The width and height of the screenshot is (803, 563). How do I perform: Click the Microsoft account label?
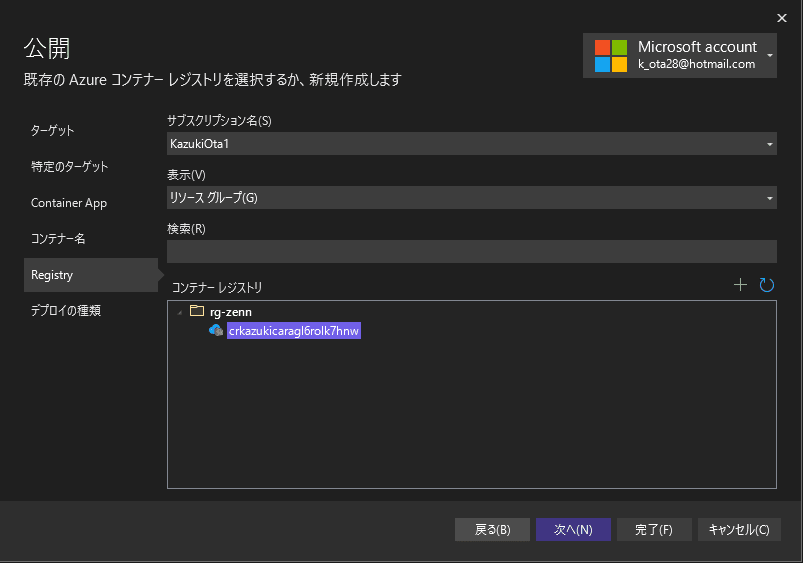pyautogui.click(x=697, y=47)
